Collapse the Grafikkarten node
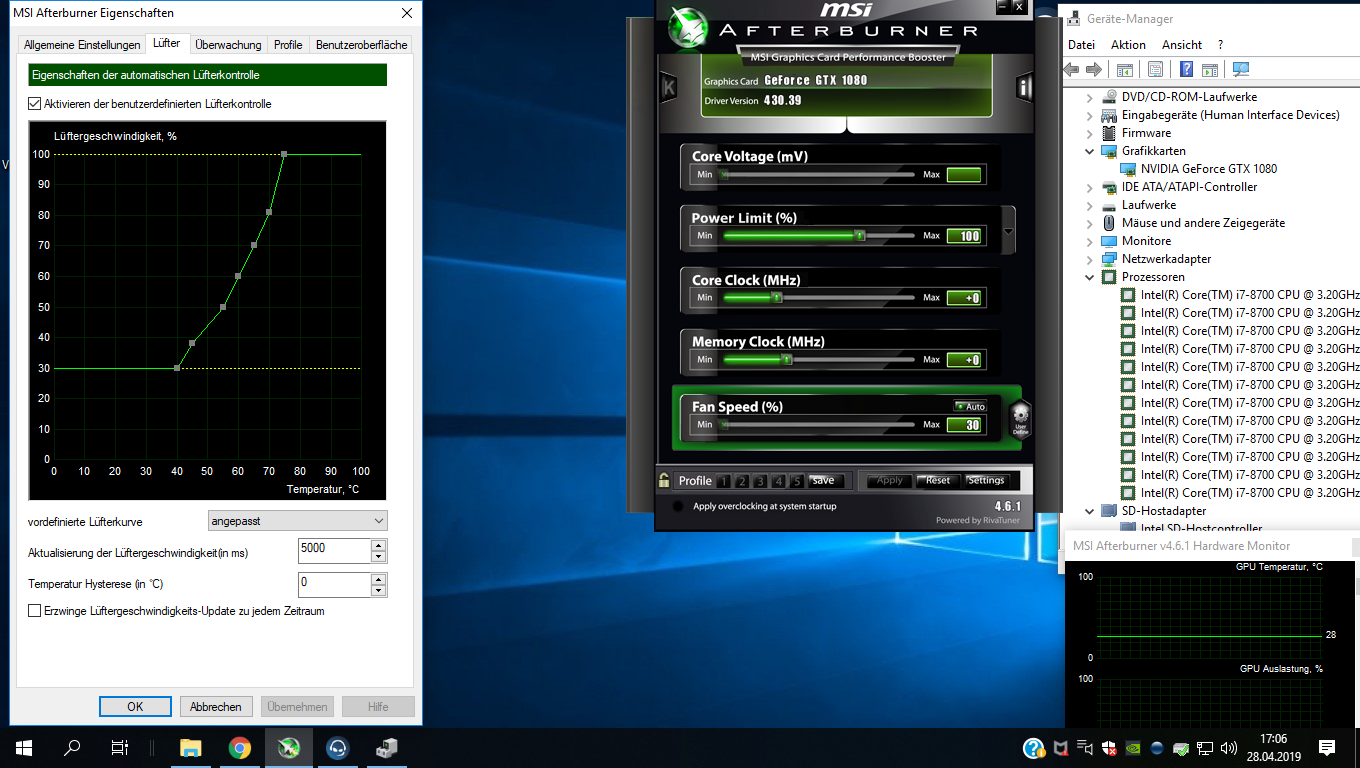The height and width of the screenshot is (768, 1360). (1090, 151)
